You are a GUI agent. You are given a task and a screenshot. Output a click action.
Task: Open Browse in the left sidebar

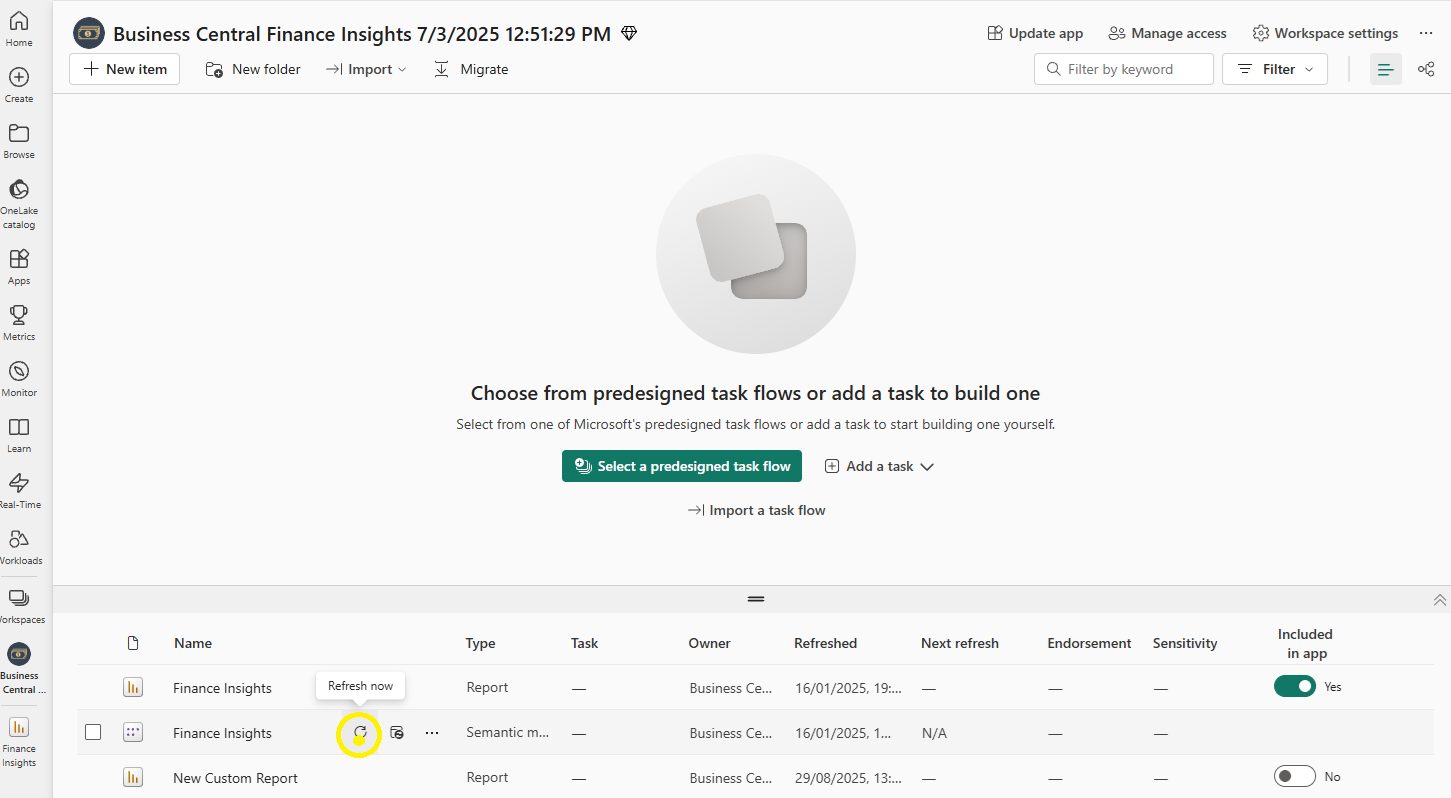click(19, 141)
